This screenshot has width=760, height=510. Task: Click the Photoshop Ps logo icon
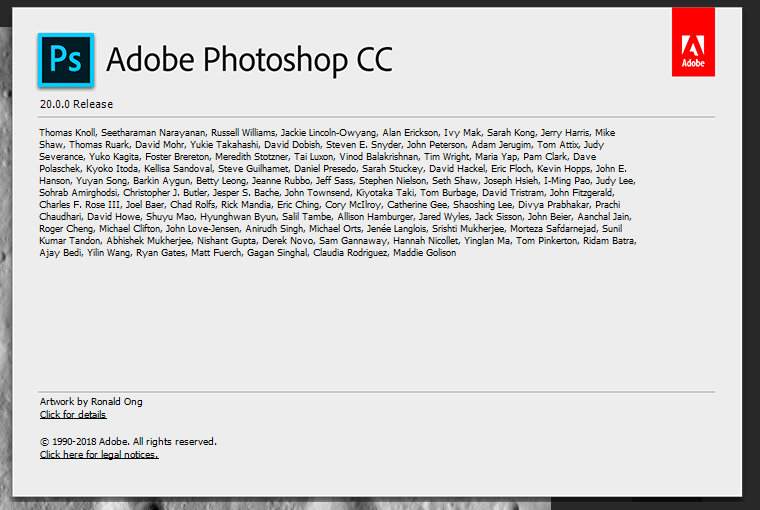[x=66, y=60]
